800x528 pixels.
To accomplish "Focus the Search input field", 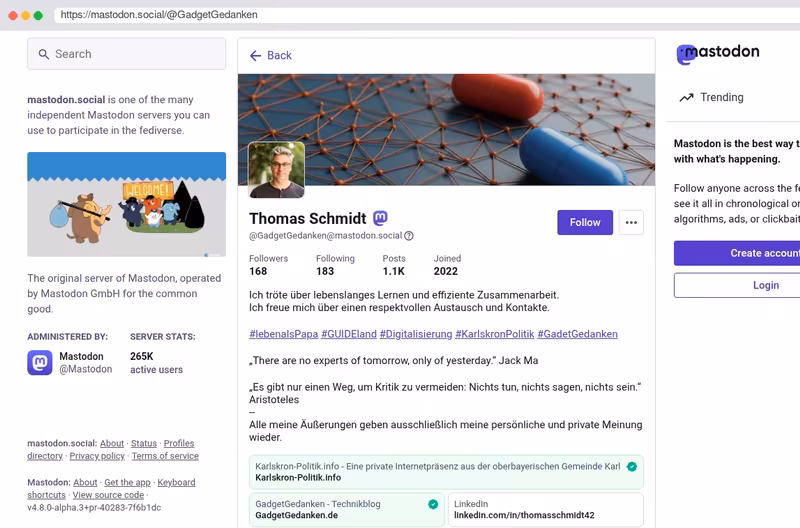I will tap(127, 54).
